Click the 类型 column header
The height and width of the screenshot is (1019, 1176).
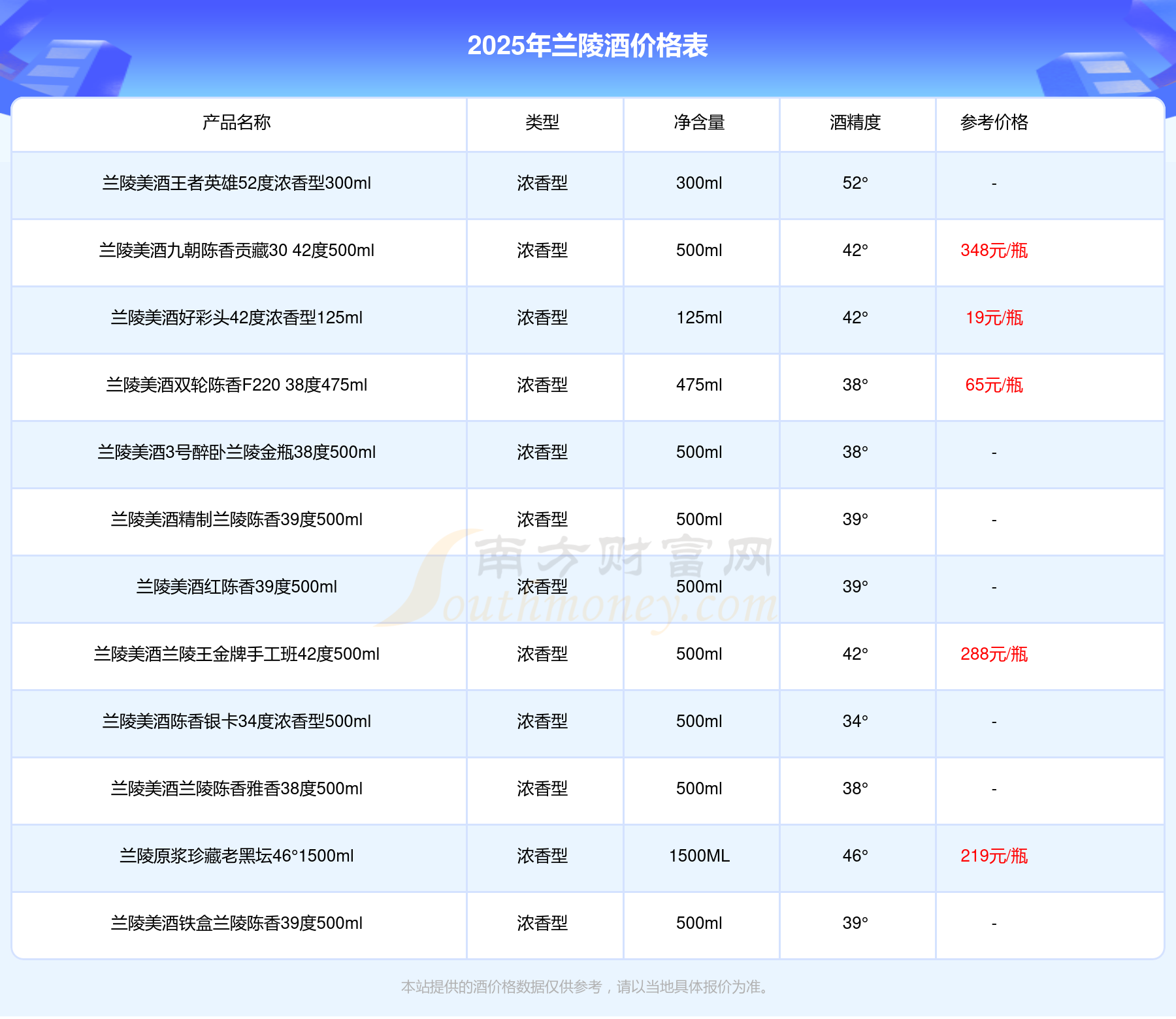(x=542, y=122)
